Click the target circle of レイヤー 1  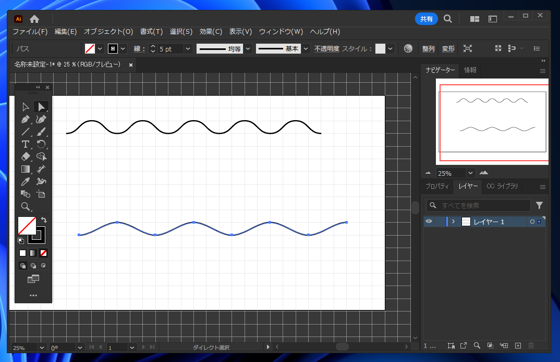point(532,222)
